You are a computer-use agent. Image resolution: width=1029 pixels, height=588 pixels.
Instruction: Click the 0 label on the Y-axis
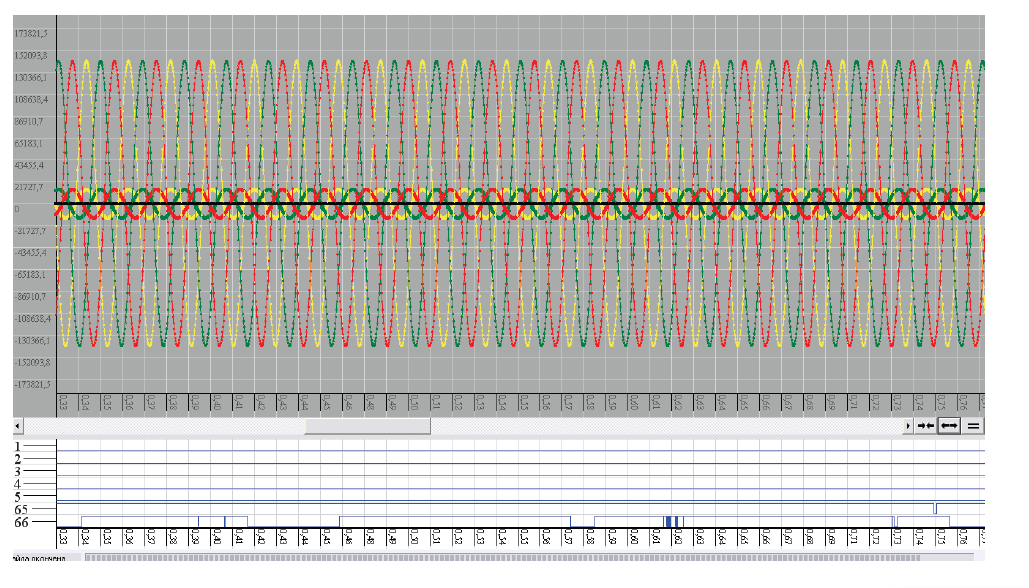pos(17,209)
